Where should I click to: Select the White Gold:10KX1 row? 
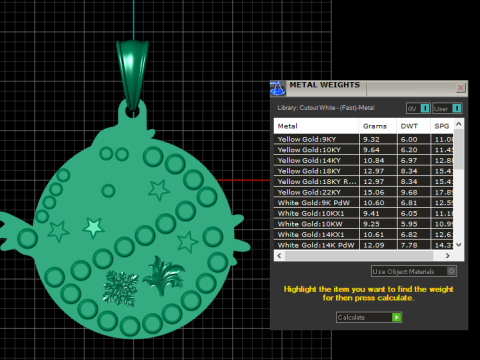coord(364,213)
